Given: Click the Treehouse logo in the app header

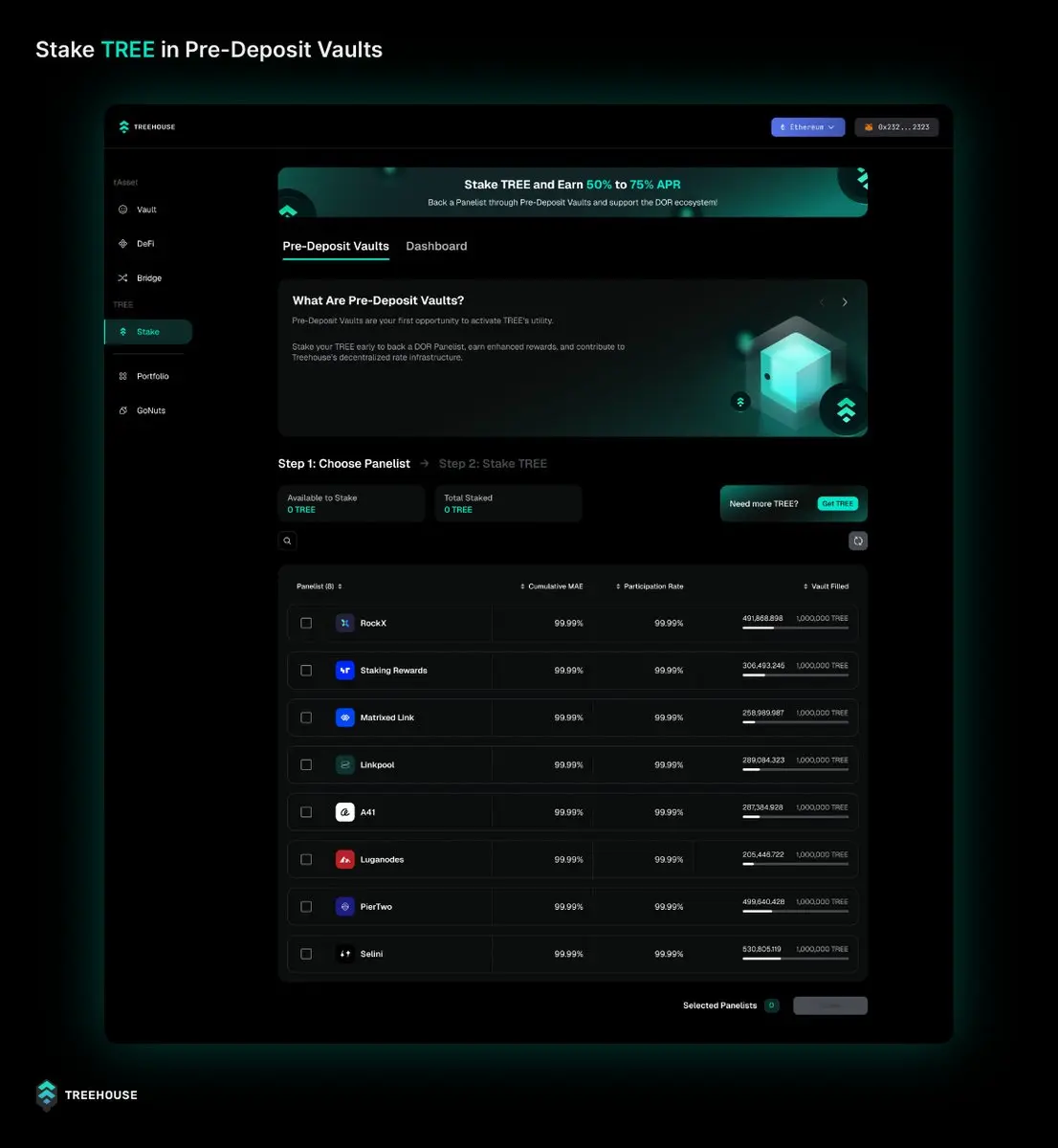Looking at the screenshot, I should [146, 126].
